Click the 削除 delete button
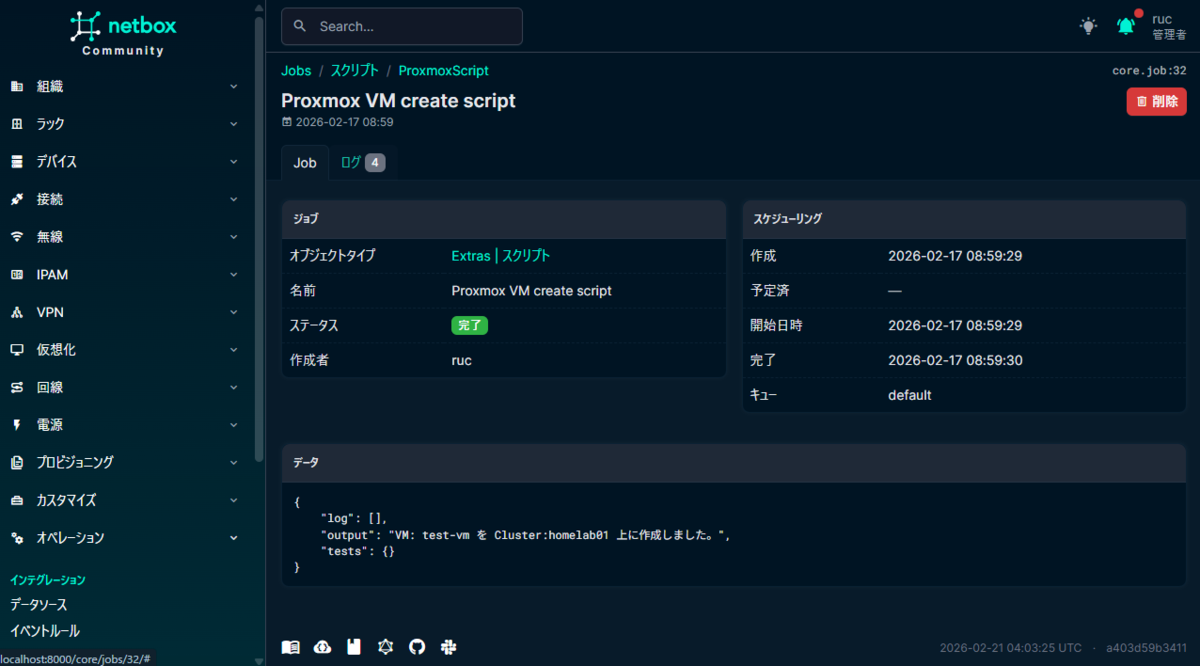This screenshot has height=666, width=1200. pyautogui.click(x=1157, y=101)
